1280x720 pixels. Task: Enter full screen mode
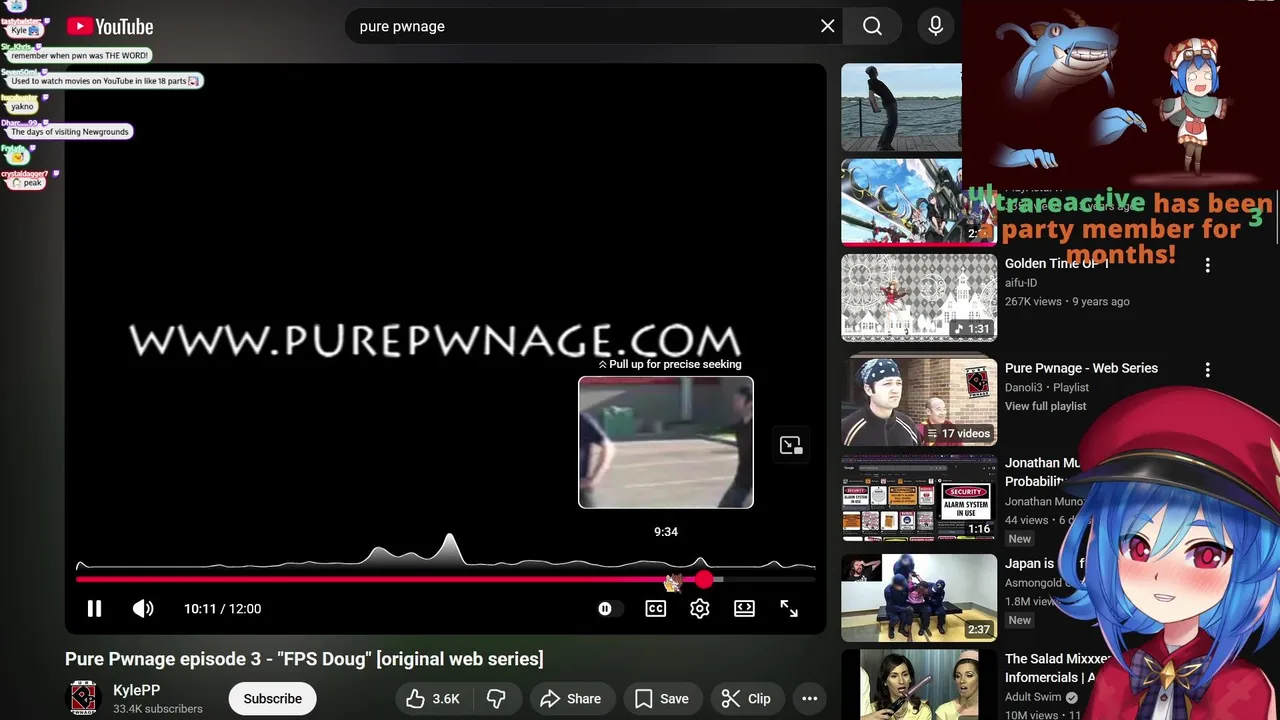(x=789, y=608)
